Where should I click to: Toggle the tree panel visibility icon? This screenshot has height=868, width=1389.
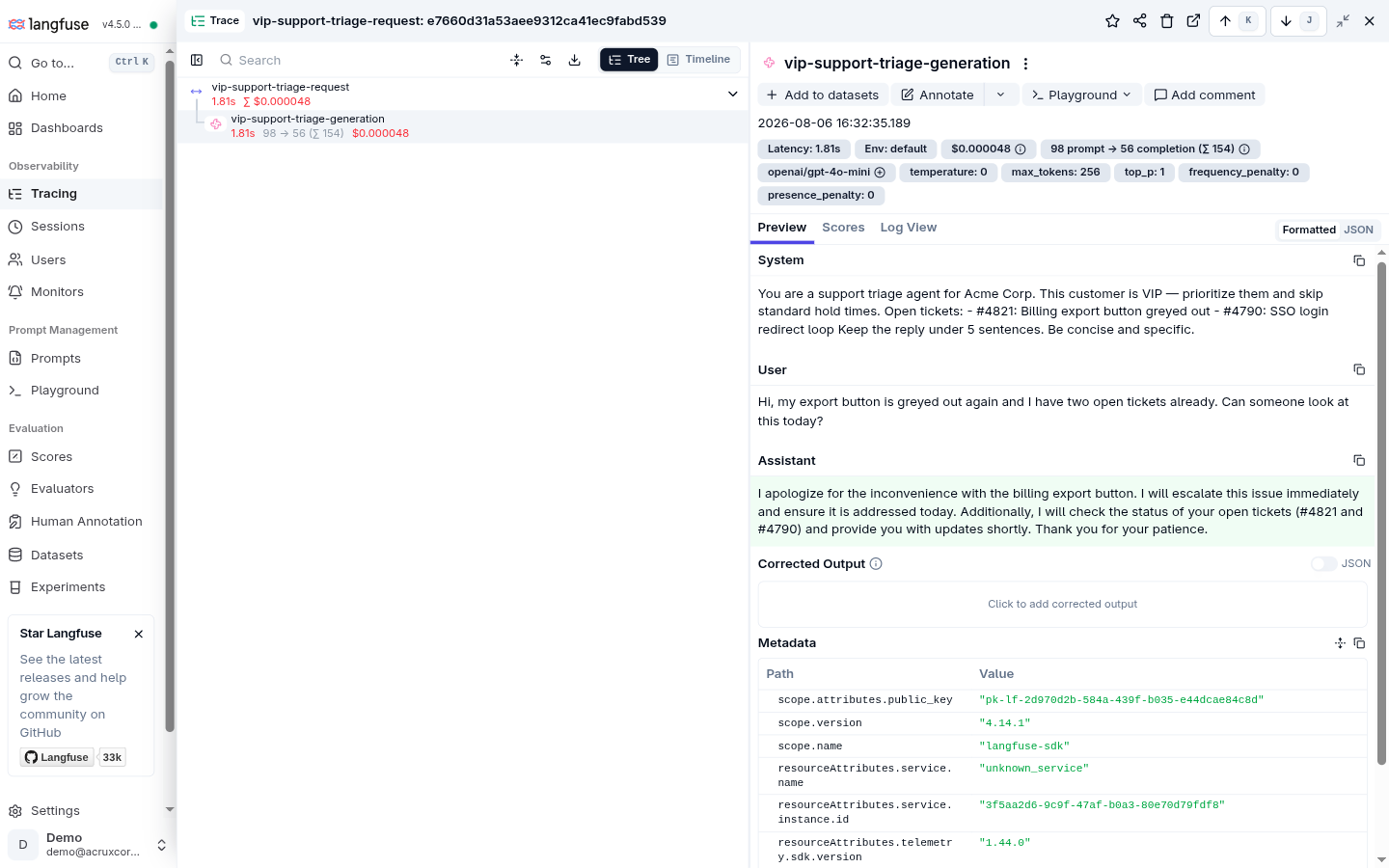197,60
